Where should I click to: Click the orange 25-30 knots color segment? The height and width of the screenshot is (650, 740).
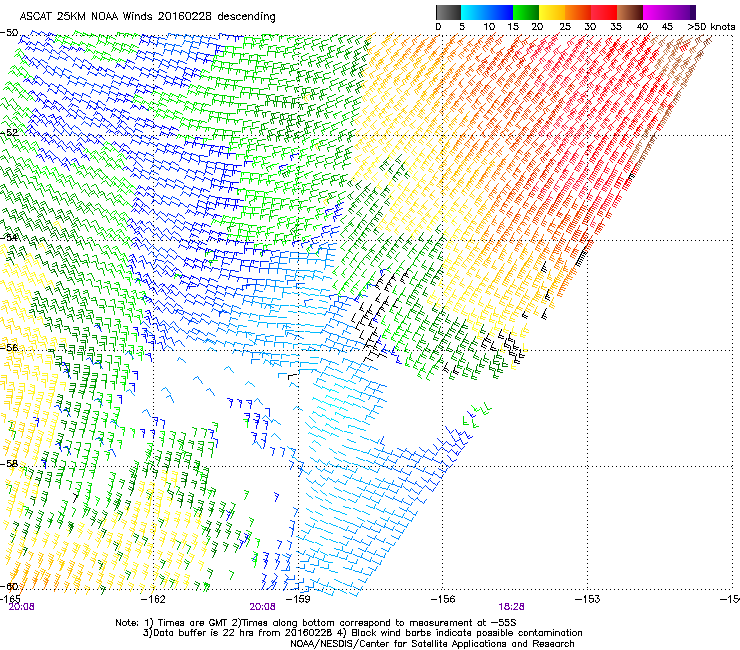pos(578,12)
